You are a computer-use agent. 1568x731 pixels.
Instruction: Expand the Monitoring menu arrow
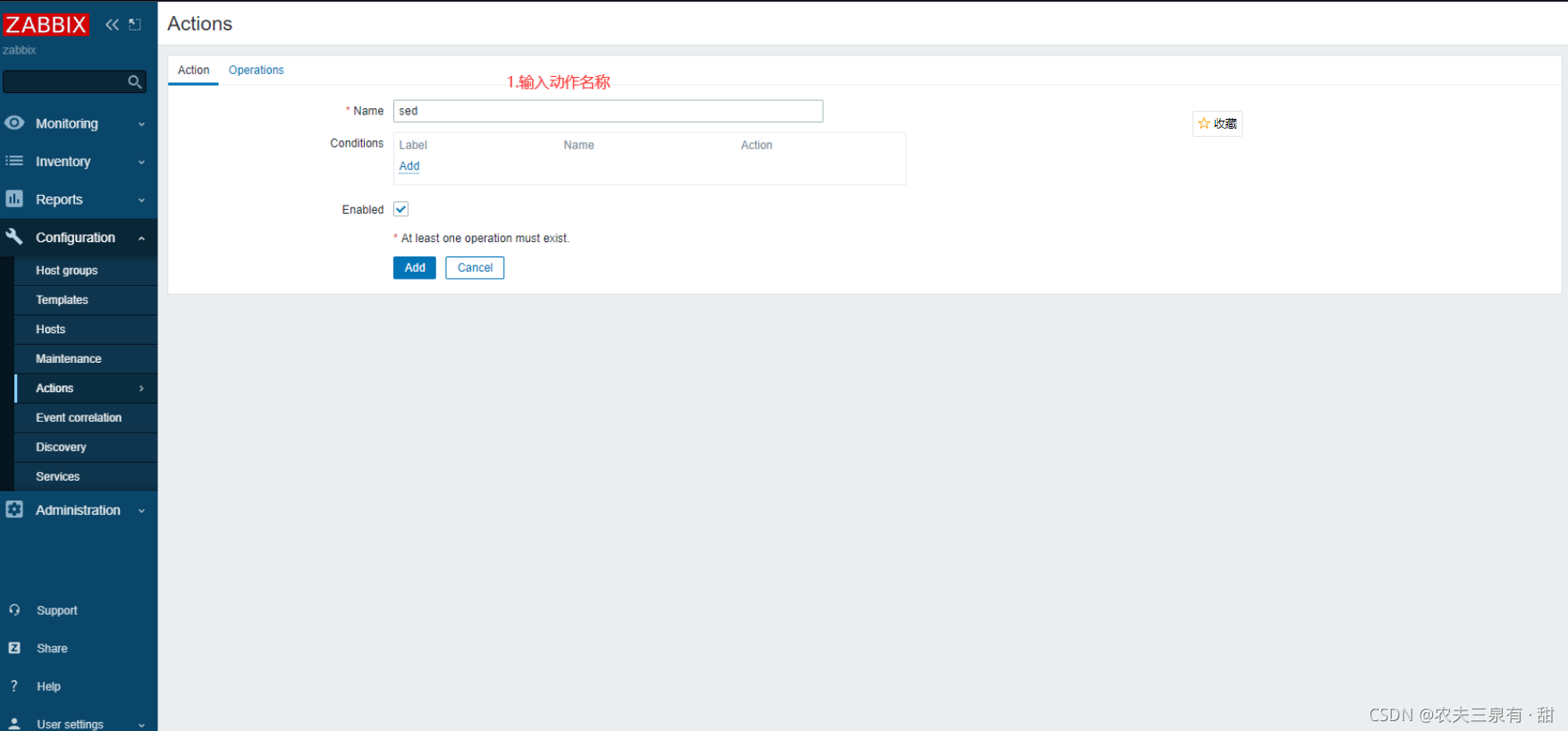click(141, 124)
